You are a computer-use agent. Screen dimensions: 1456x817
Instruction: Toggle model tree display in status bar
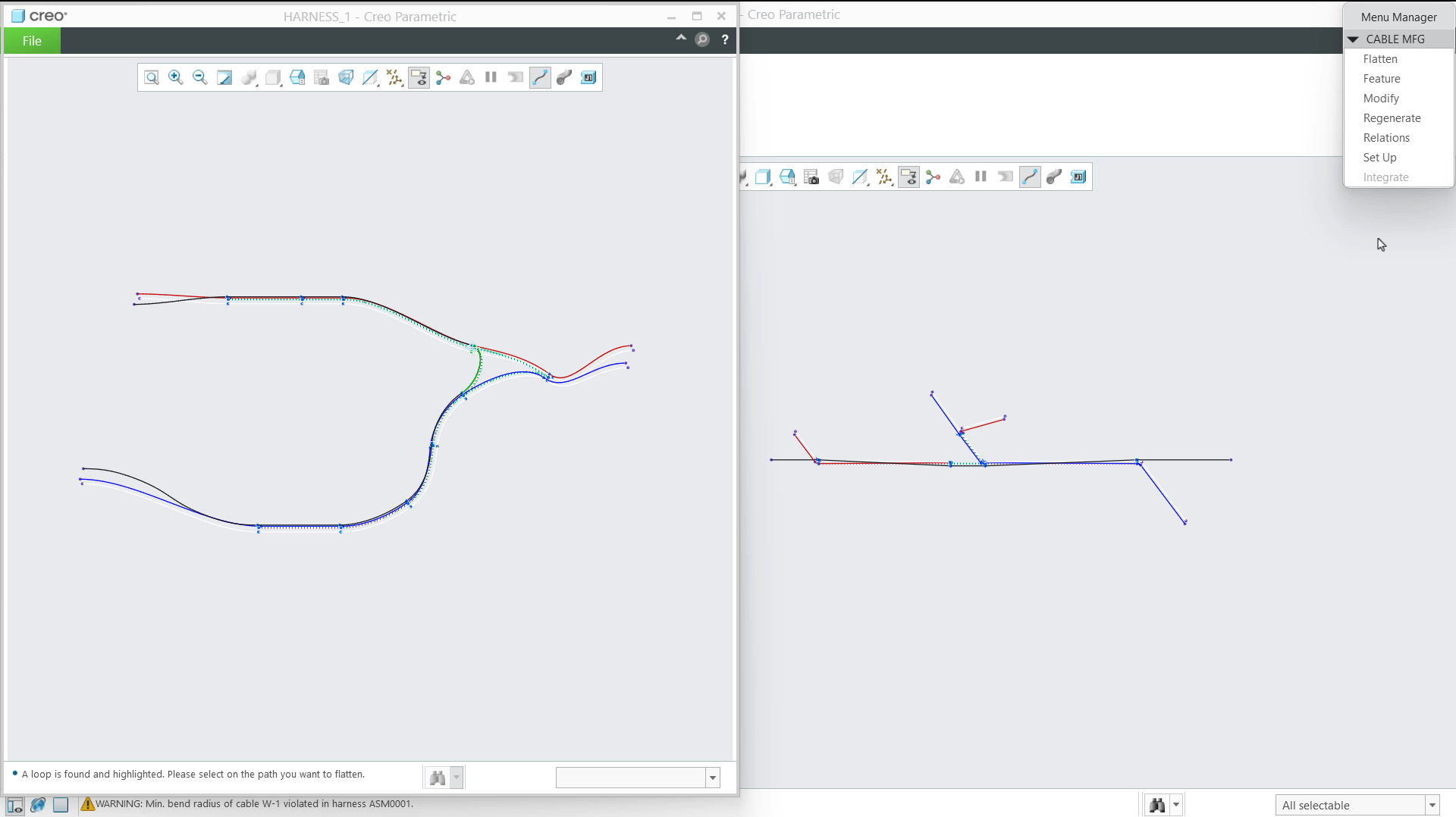[x=14, y=805]
